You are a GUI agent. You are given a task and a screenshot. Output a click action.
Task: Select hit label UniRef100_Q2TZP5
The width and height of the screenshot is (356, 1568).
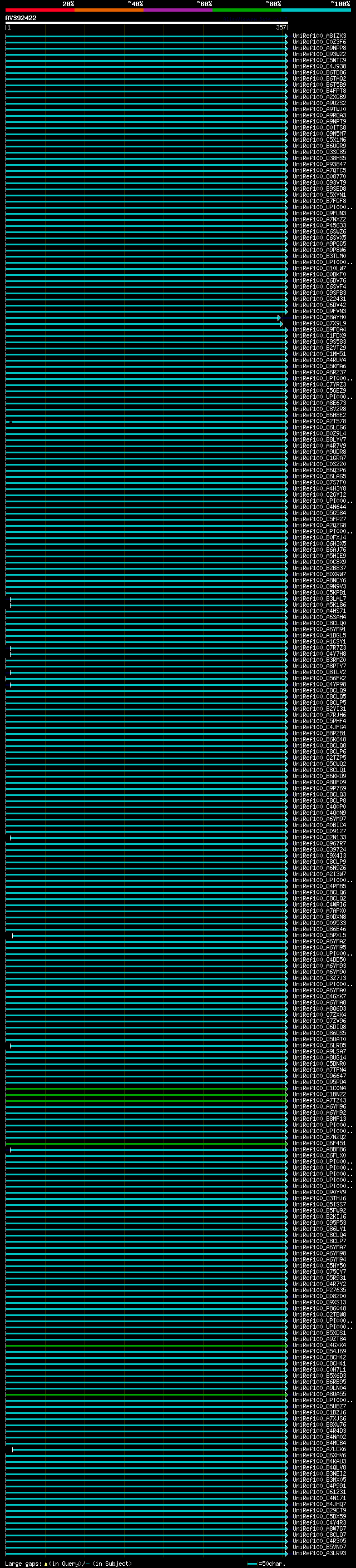[x=319, y=758]
